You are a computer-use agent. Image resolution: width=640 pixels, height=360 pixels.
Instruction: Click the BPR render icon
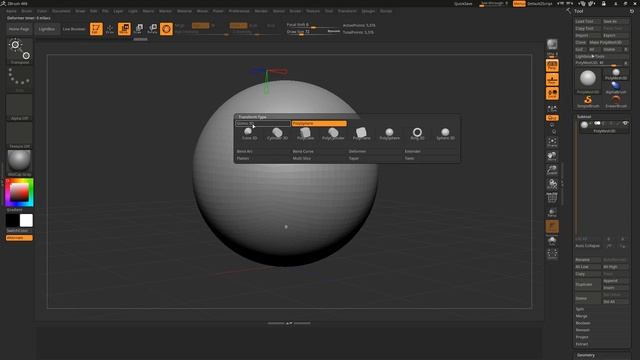click(552, 44)
